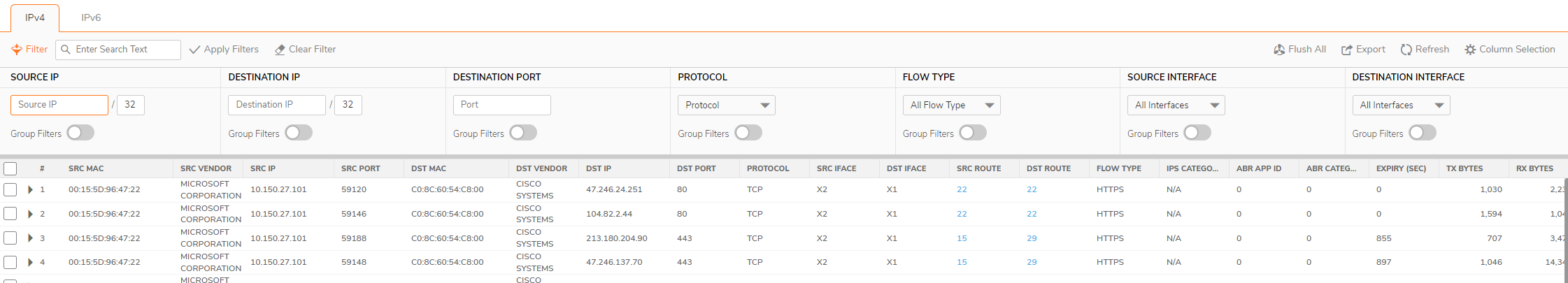Open Column Selection gear icon
The image size is (1568, 283).
coord(1471,50)
